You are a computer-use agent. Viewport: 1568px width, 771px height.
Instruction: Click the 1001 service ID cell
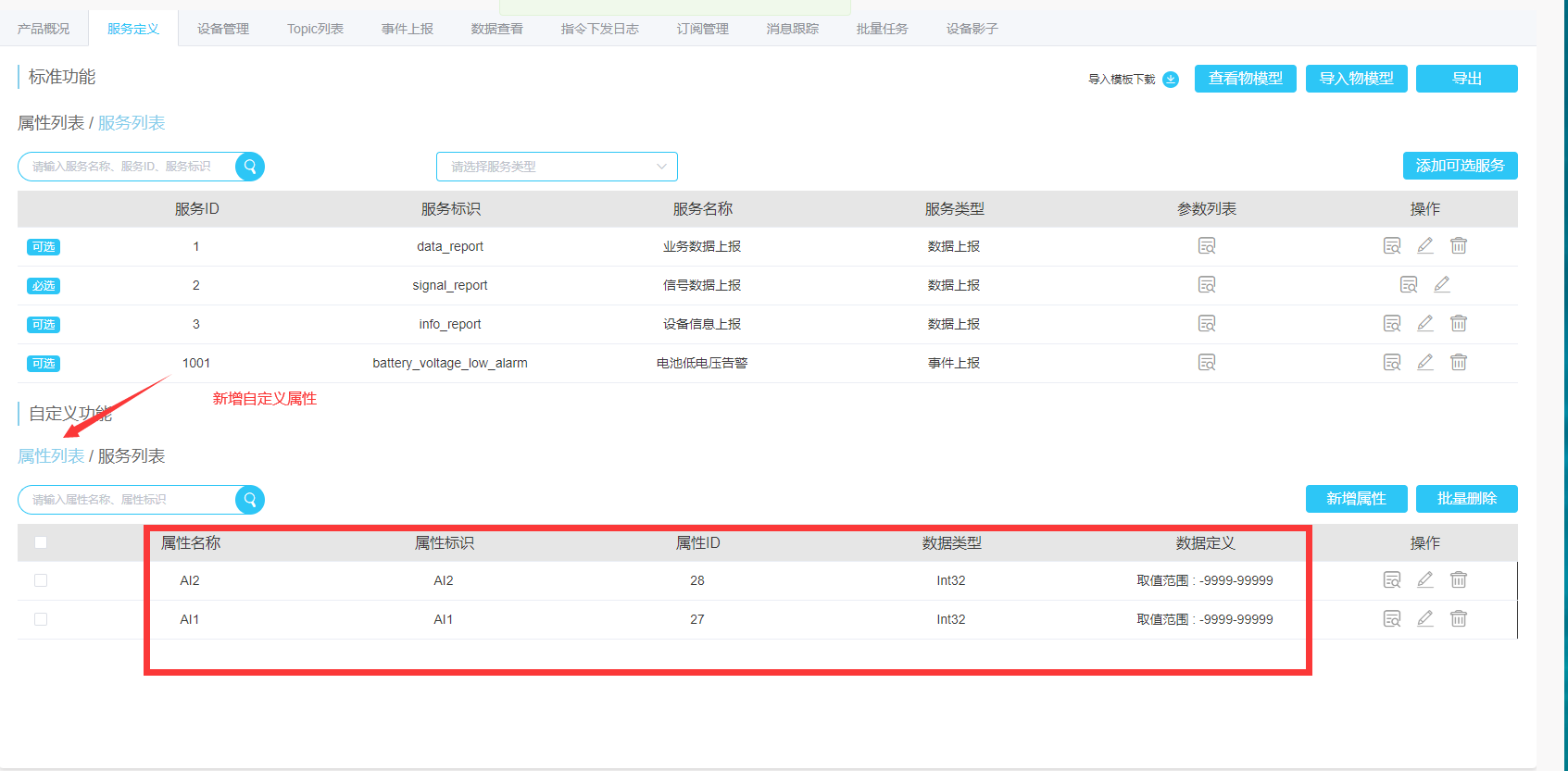click(196, 363)
